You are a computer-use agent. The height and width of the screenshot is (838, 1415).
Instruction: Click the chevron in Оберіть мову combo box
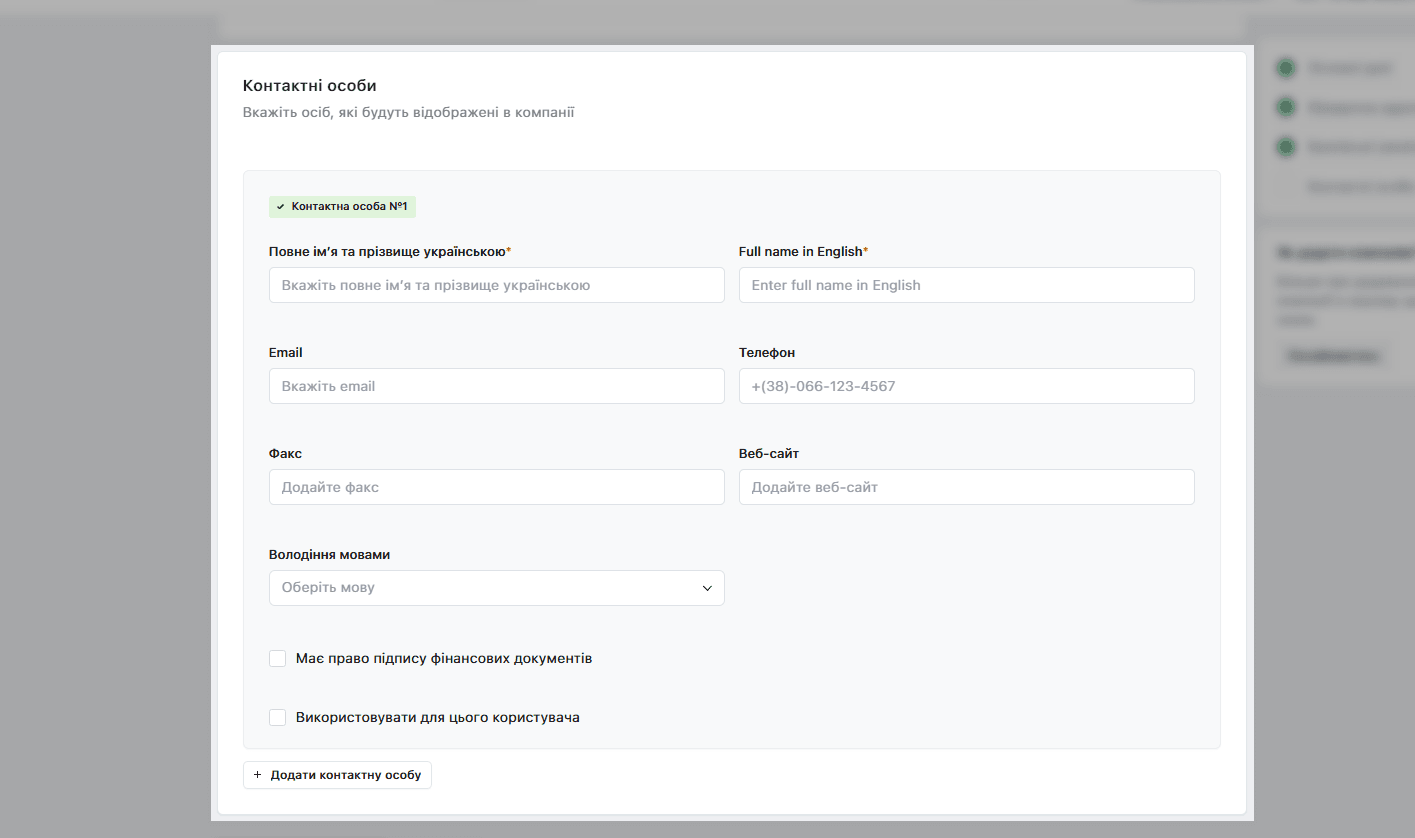coord(707,588)
